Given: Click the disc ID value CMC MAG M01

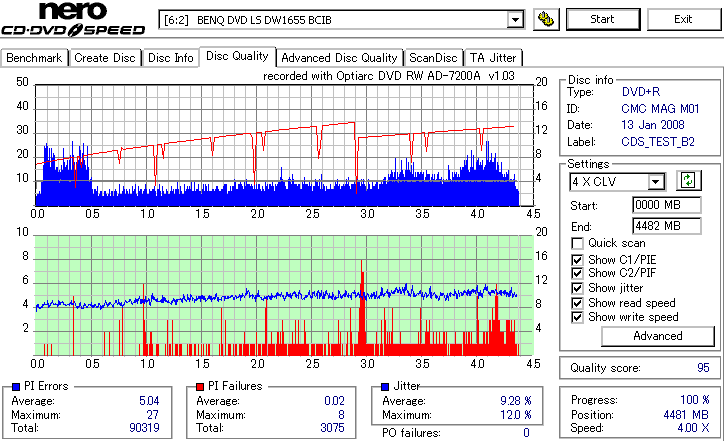Looking at the screenshot, I should (660, 109).
